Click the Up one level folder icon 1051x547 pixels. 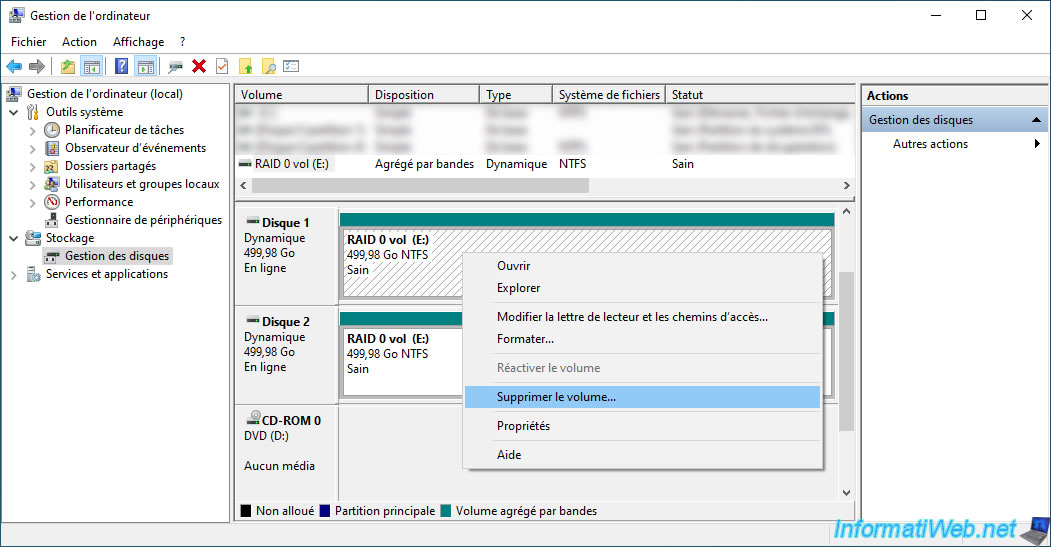[68, 66]
